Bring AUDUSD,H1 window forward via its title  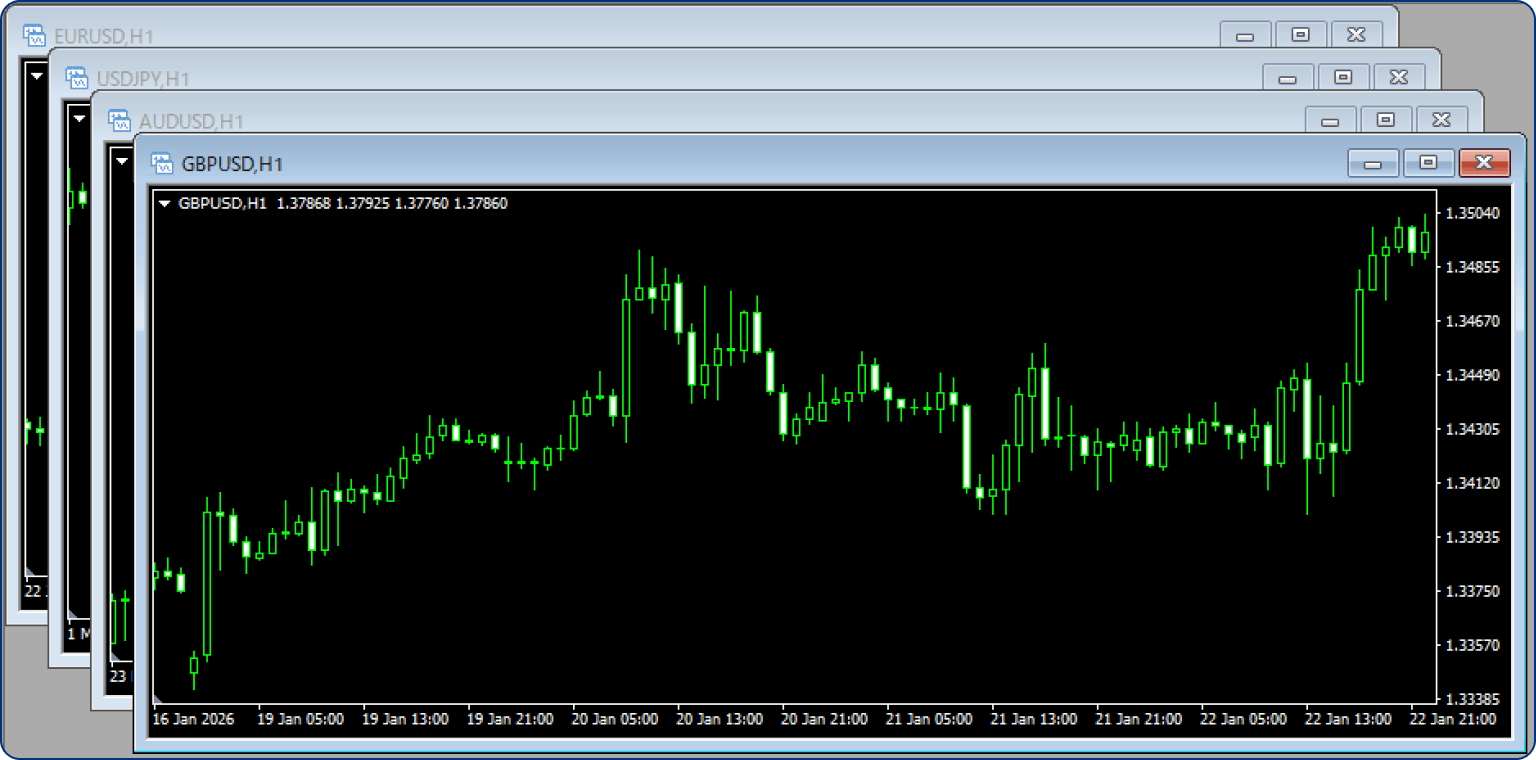pos(192,122)
